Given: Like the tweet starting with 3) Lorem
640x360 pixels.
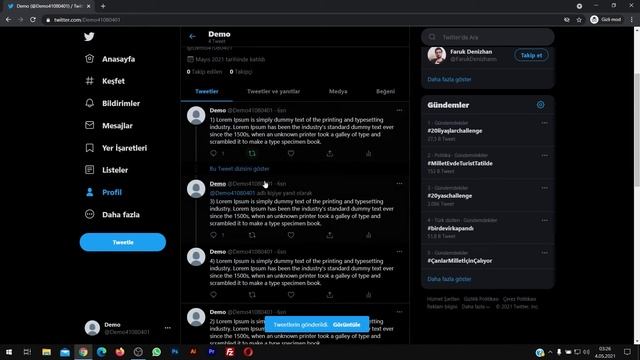Looking at the screenshot, I should pyautogui.click(x=291, y=235).
